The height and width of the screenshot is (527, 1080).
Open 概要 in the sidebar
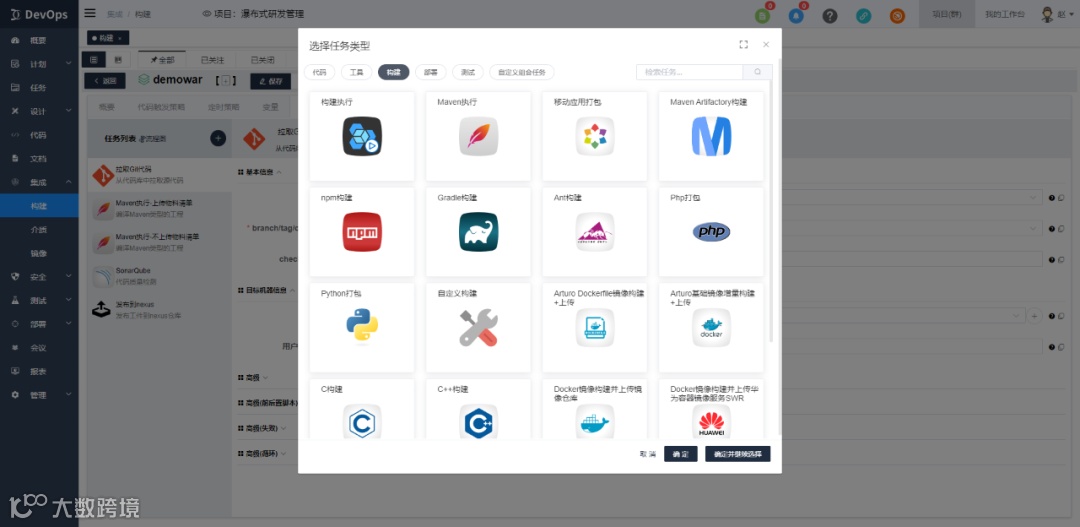click(x=39, y=41)
